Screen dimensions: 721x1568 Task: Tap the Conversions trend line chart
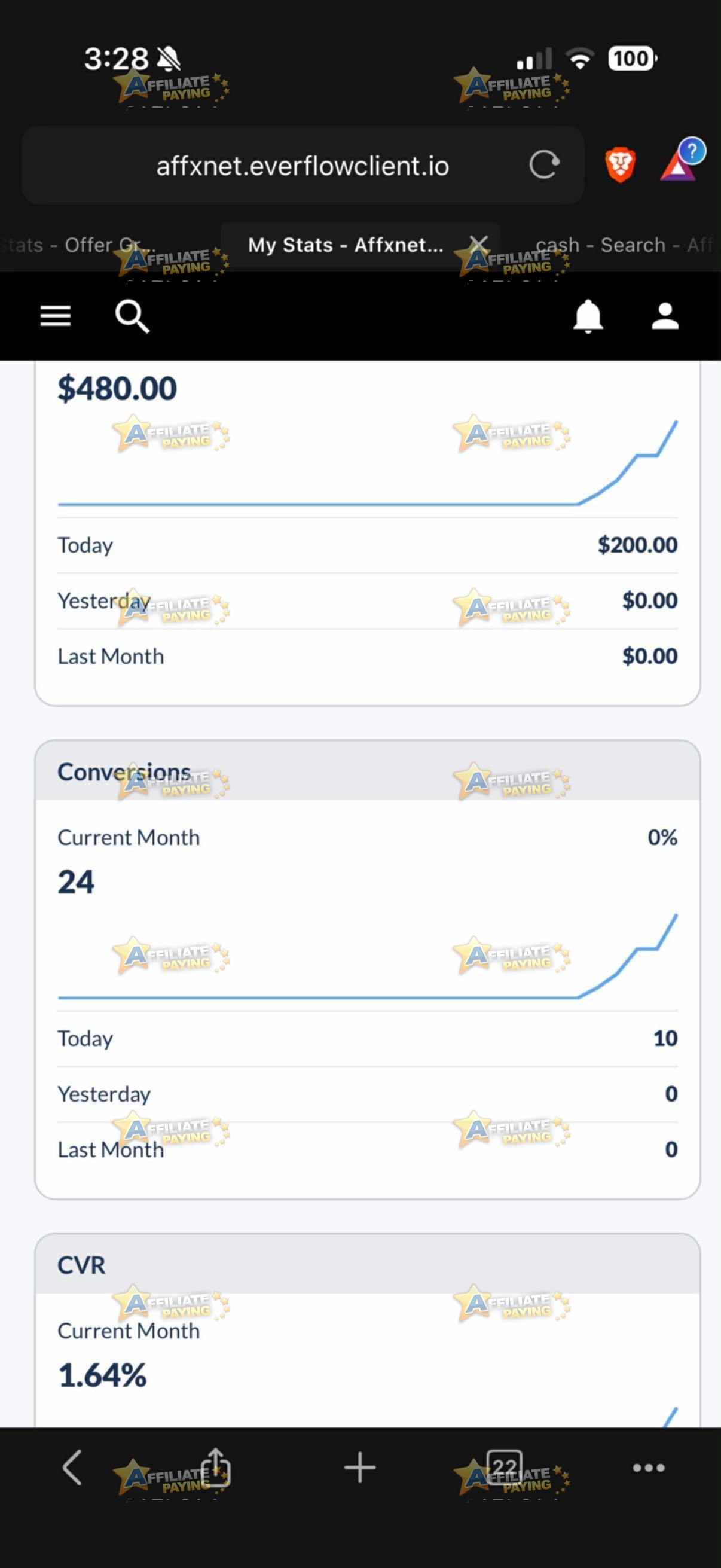368,956
